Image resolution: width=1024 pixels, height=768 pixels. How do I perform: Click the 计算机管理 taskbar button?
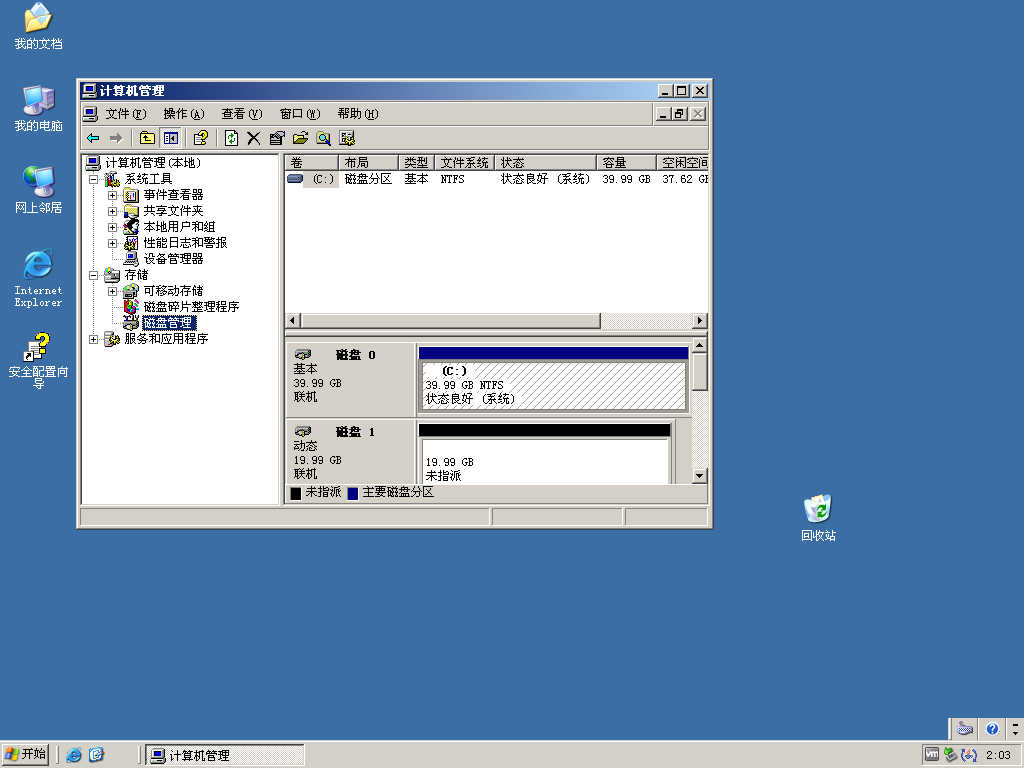tap(224, 756)
